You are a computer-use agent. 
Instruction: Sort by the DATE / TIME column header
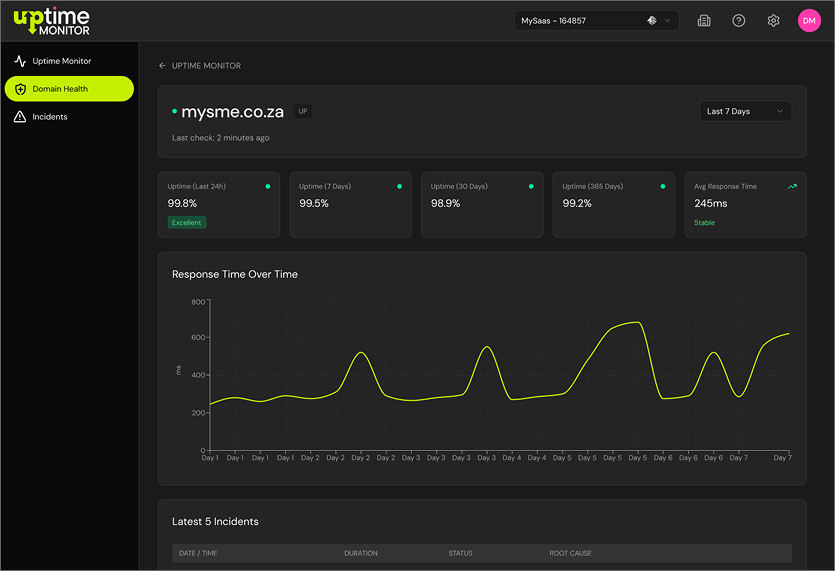198,553
